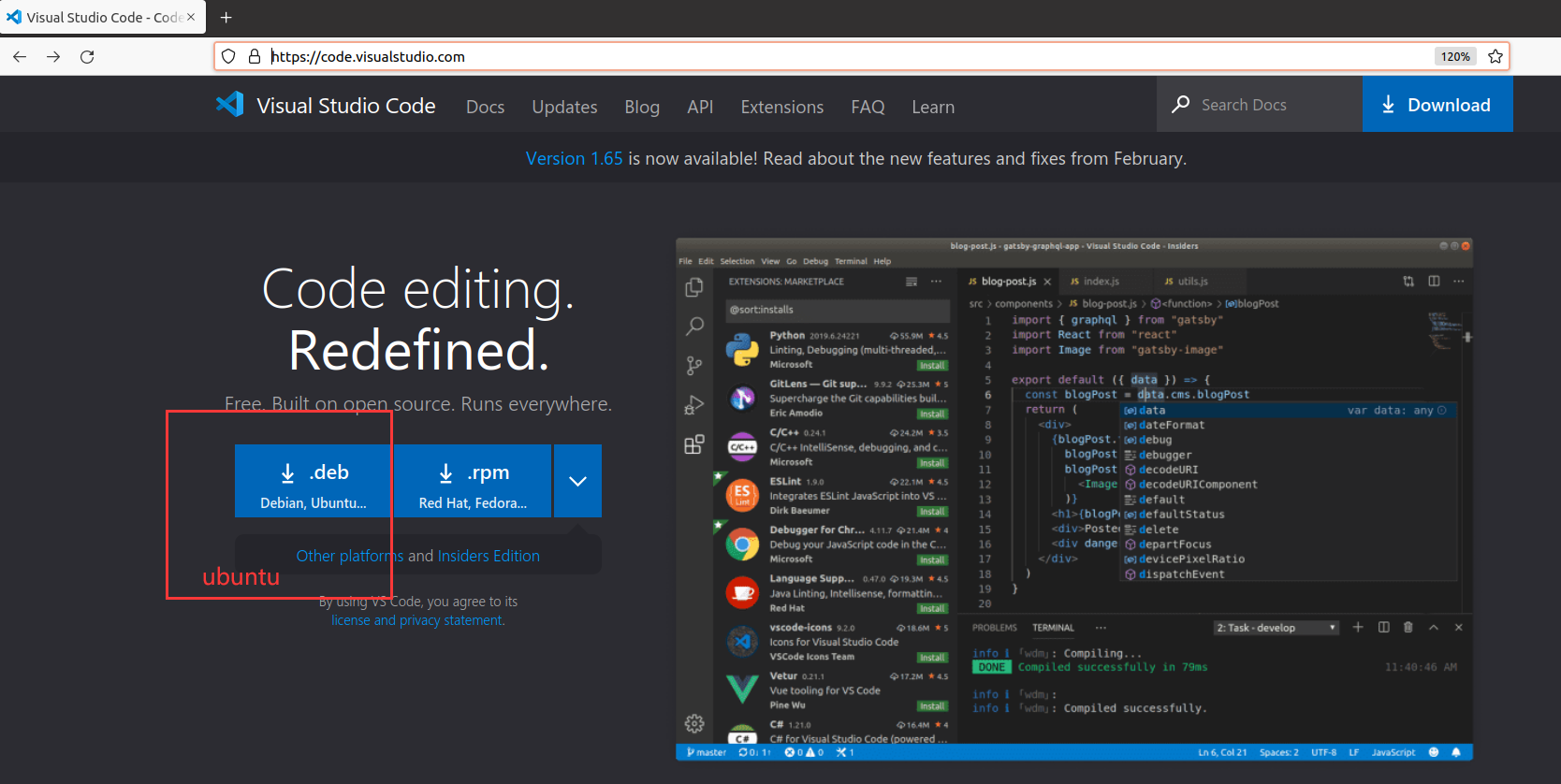
Task: Click the Extensions icon in screenshot activity bar
Action: pyautogui.click(x=694, y=444)
